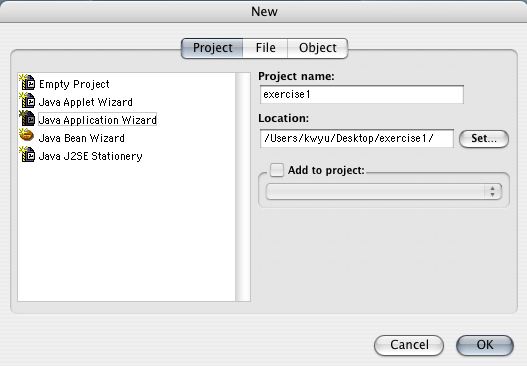Image resolution: width=527 pixels, height=366 pixels.
Task: Click the dropdown's up-down arrows
Action: coord(492,192)
